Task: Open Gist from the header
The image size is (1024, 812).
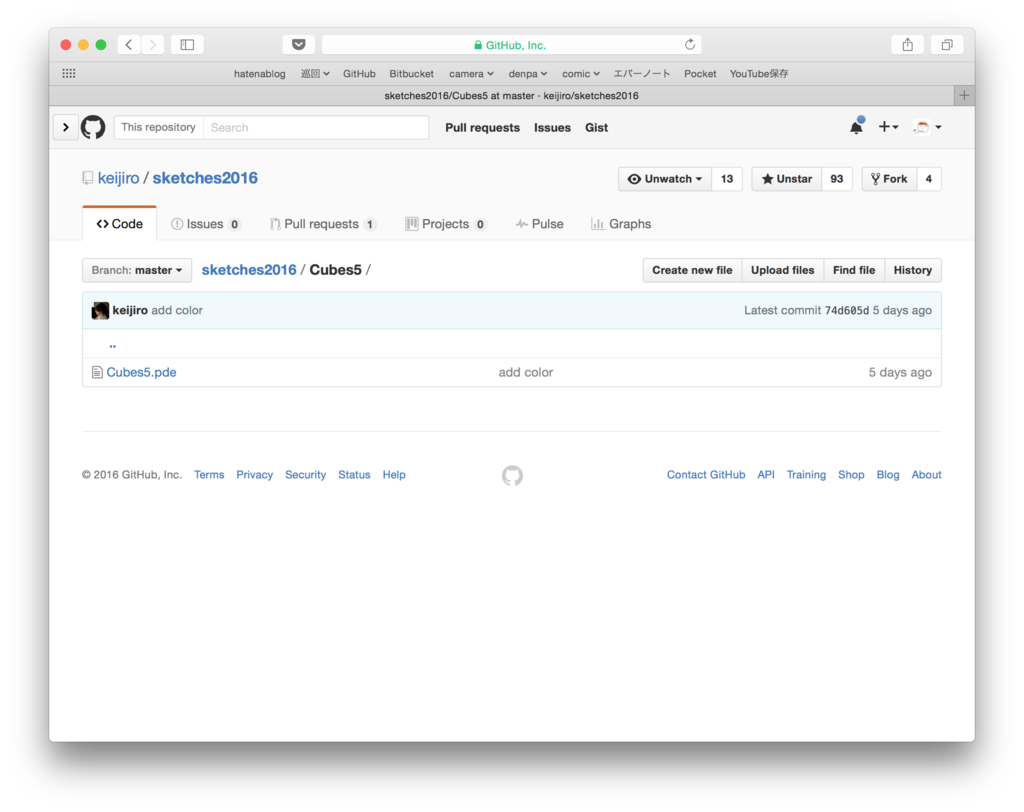Action: pos(596,127)
